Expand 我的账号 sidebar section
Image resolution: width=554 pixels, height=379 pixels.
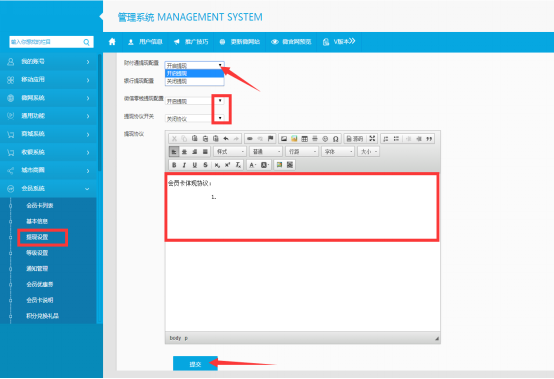48,61
